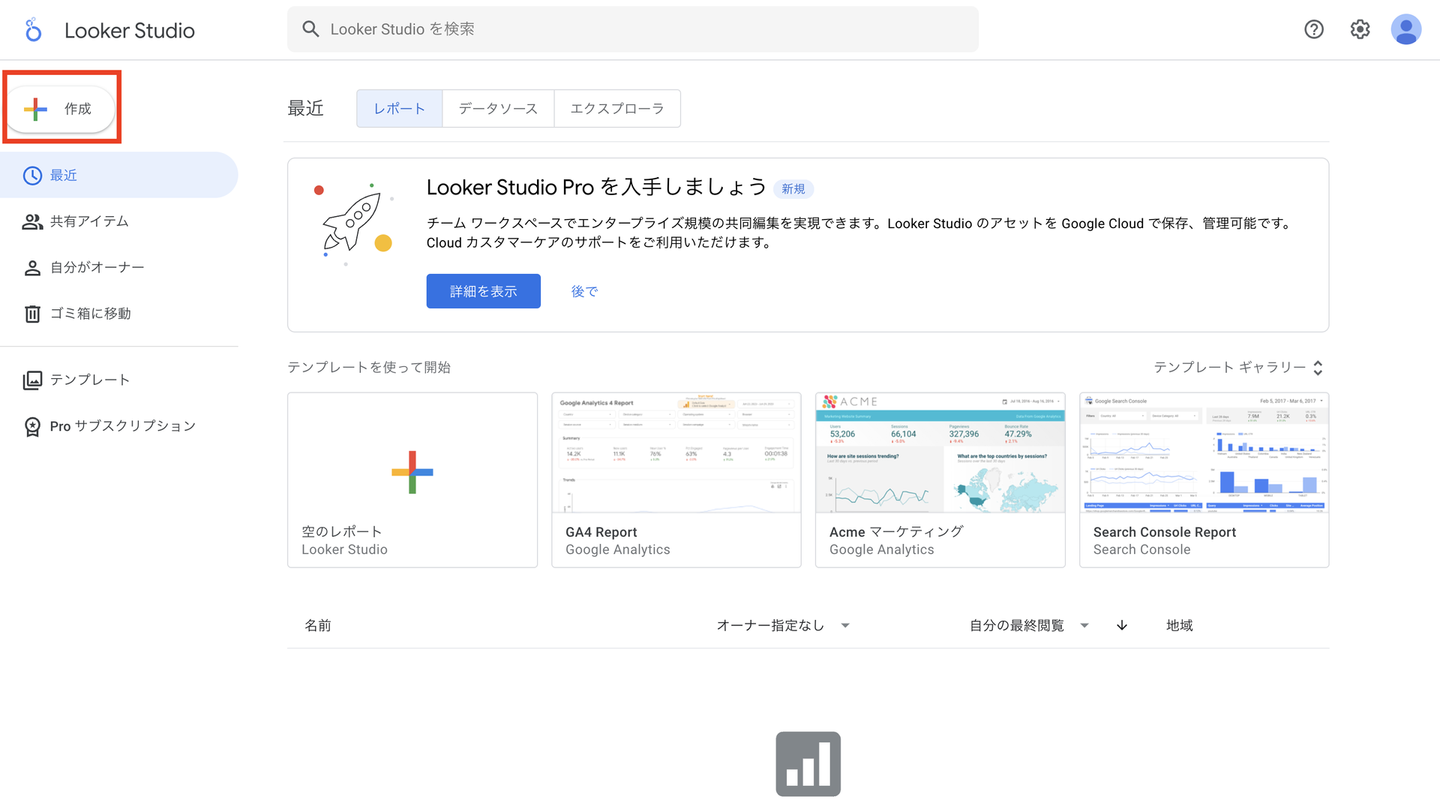Screen dimensions: 1440x812
Task: Click the people icon beside 共有アイテム
Action: tap(33, 222)
